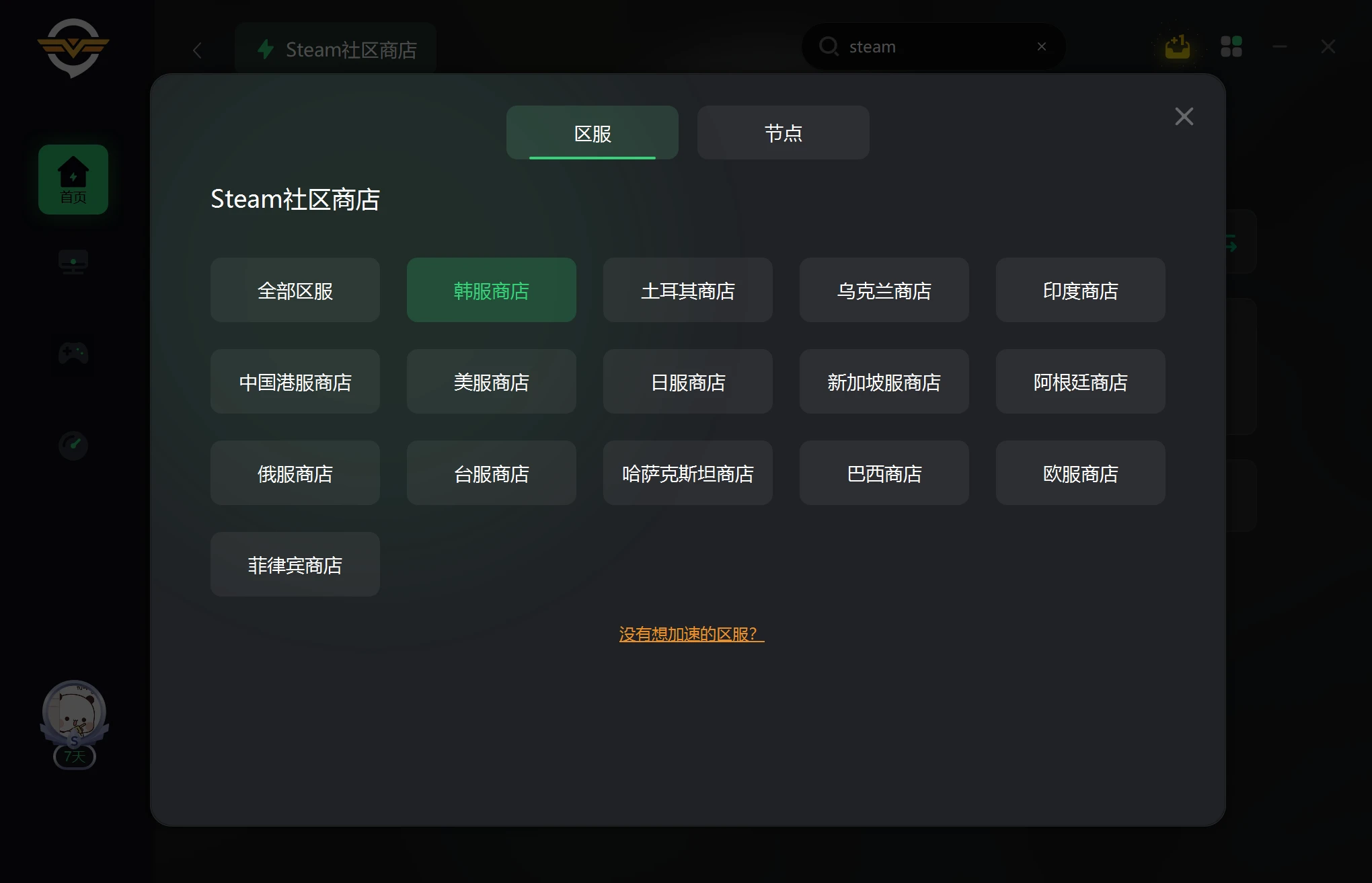This screenshot has height=883, width=1372.
Task: Open the four-square grid menu icon
Action: [1231, 47]
